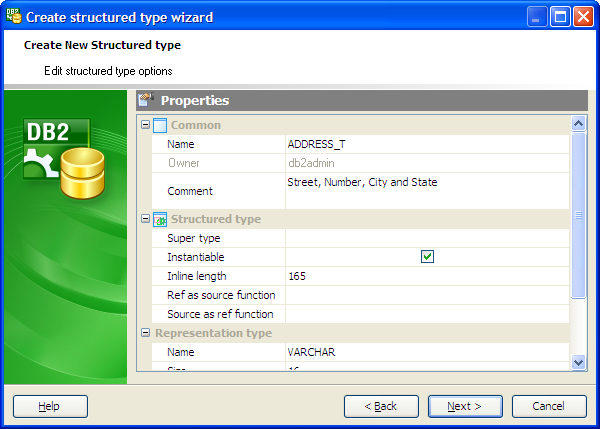Select the Representation type header label
The height and width of the screenshot is (429, 600).
[x=214, y=333]
